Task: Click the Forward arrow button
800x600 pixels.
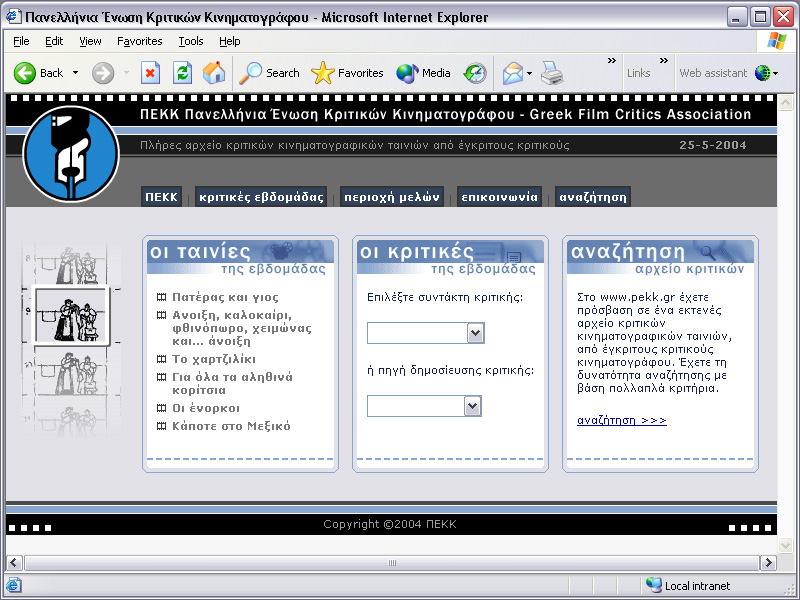Action: point(103,73)
